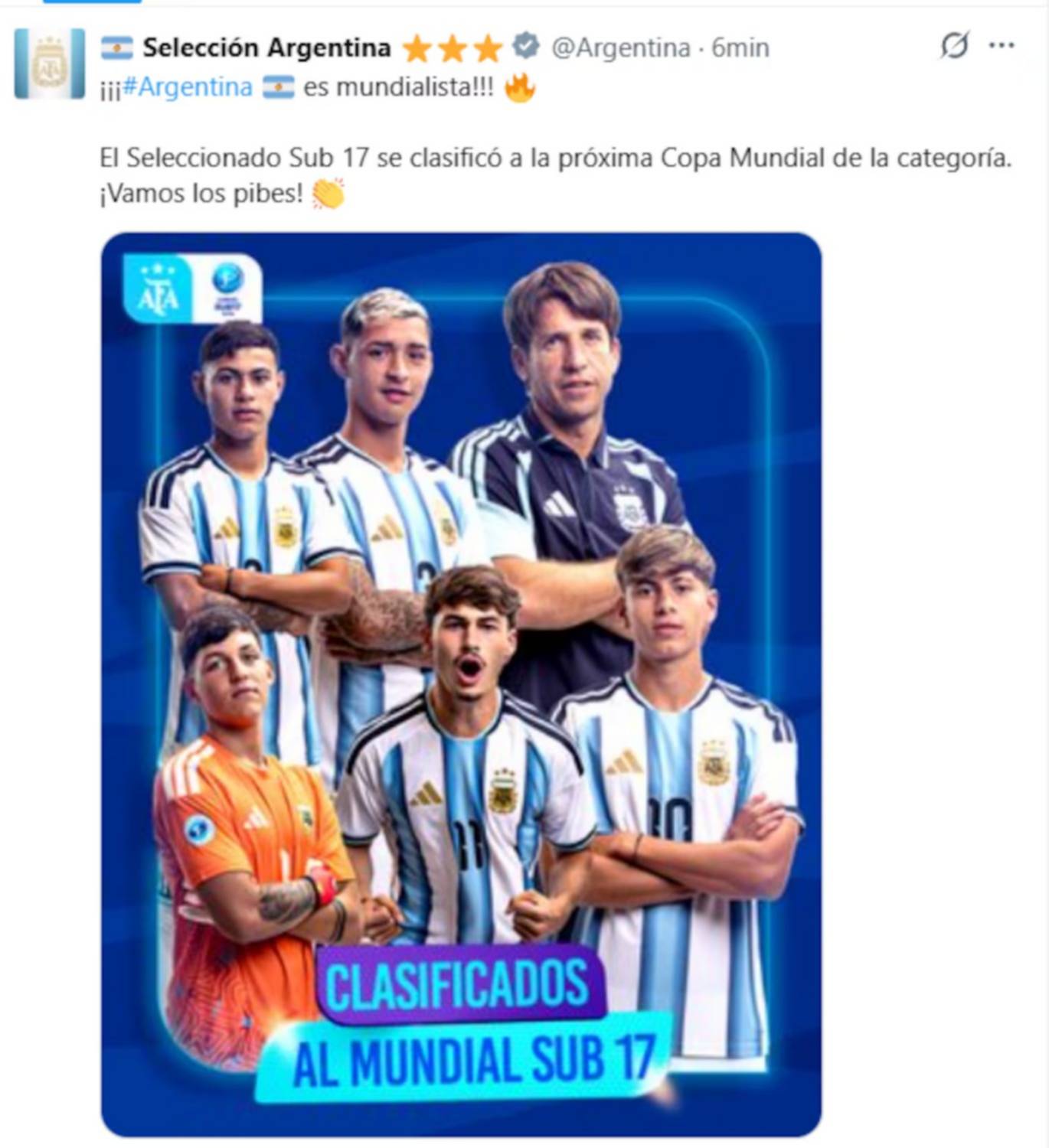Click the flag emoji after #Argentina
The width and height of the screenshot is (1049, 1148).
(278, 87)
